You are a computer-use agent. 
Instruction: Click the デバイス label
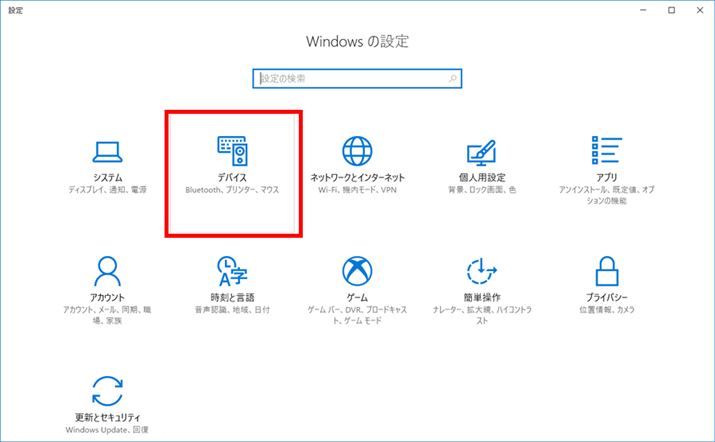[232, 177]
